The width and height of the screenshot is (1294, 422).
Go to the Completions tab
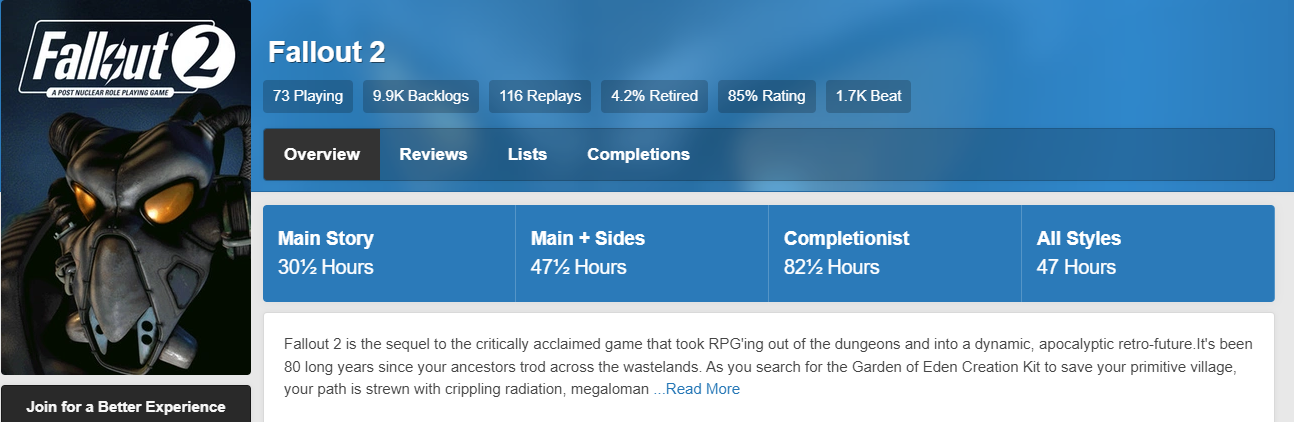click(638, 154)
